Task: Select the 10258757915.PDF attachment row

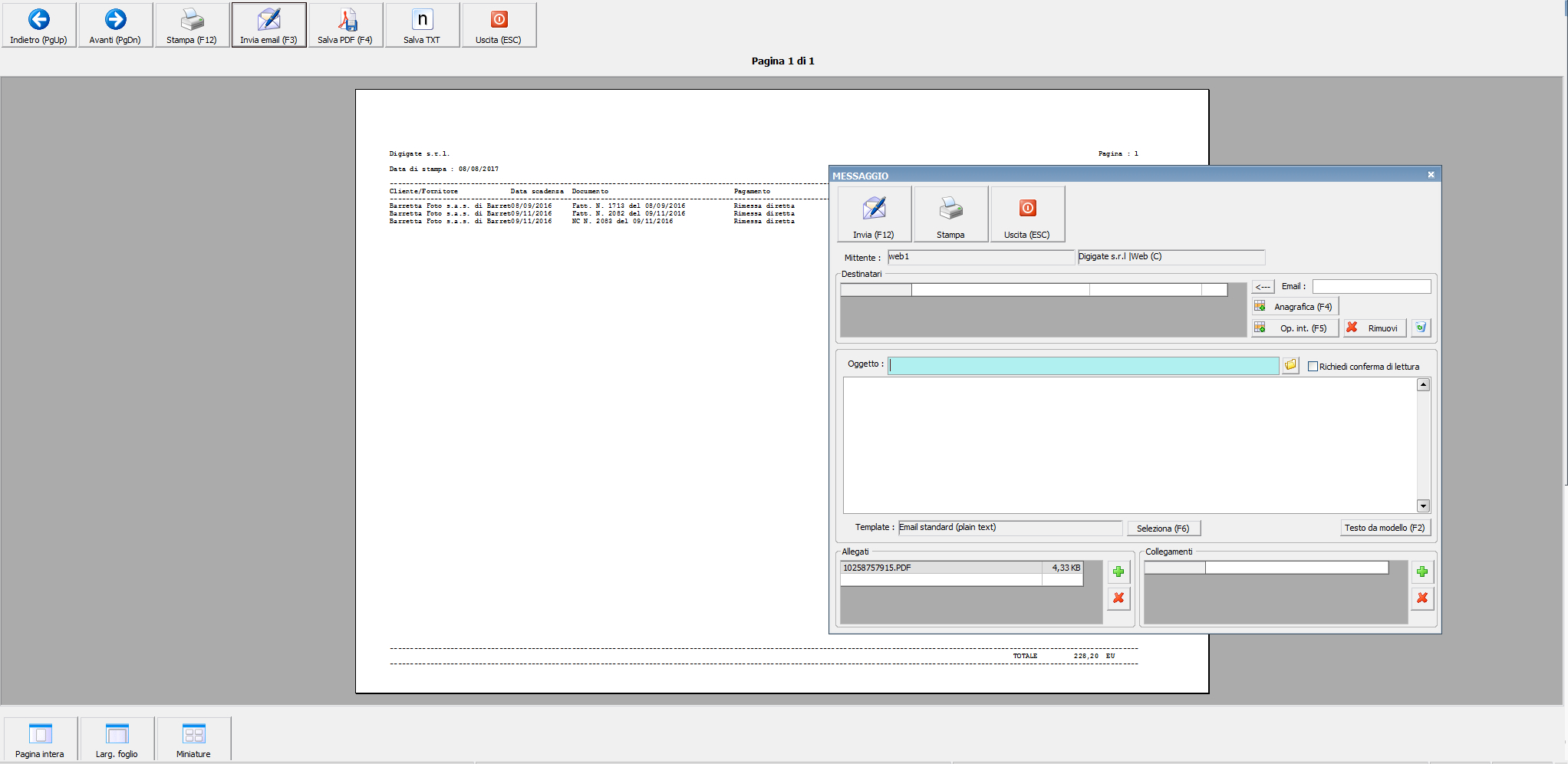Action: click(940, 568)
